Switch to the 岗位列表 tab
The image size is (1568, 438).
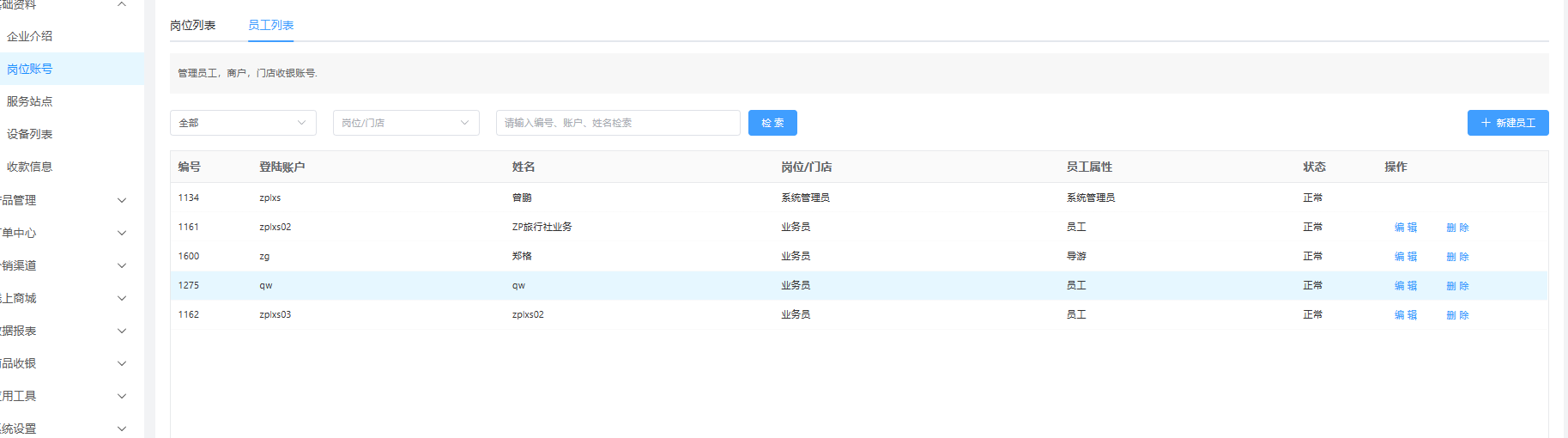click(192, 26)
